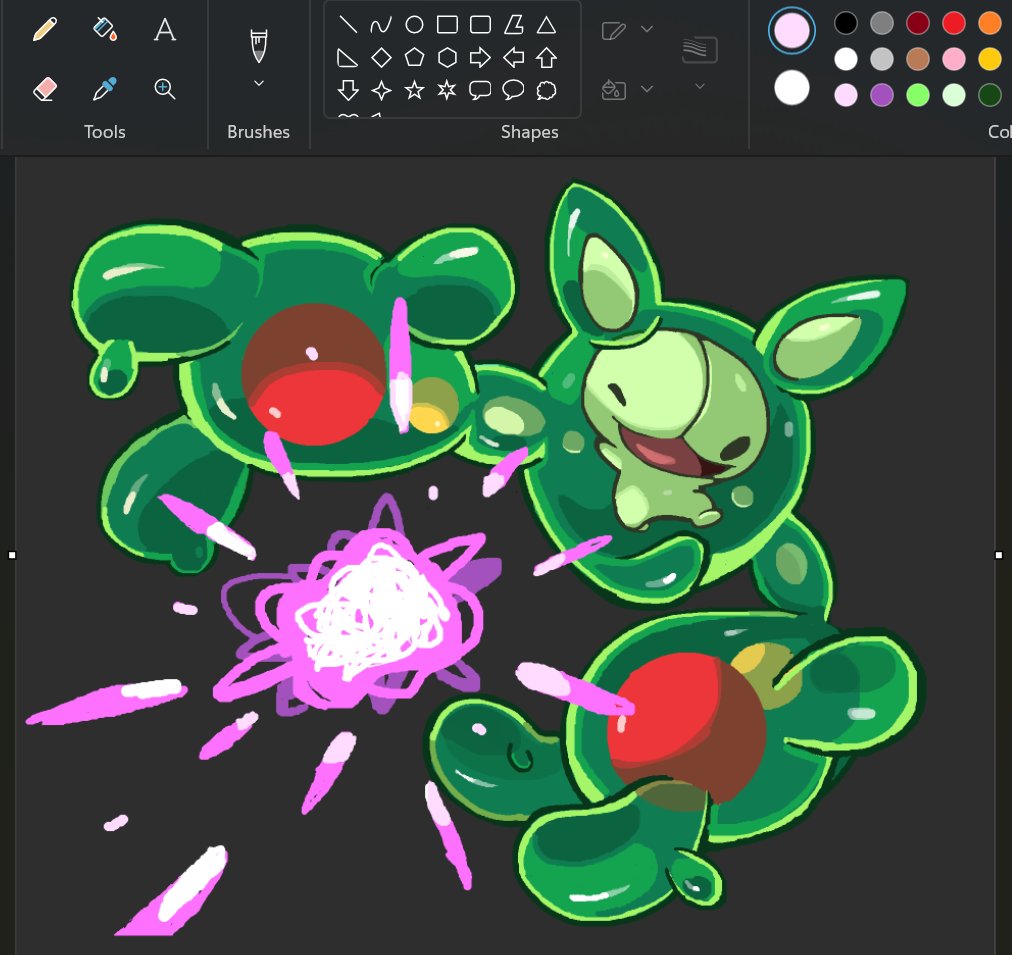Choose the Hexagon shape
Screen dimensions: 1012x955
coord(447,58)
